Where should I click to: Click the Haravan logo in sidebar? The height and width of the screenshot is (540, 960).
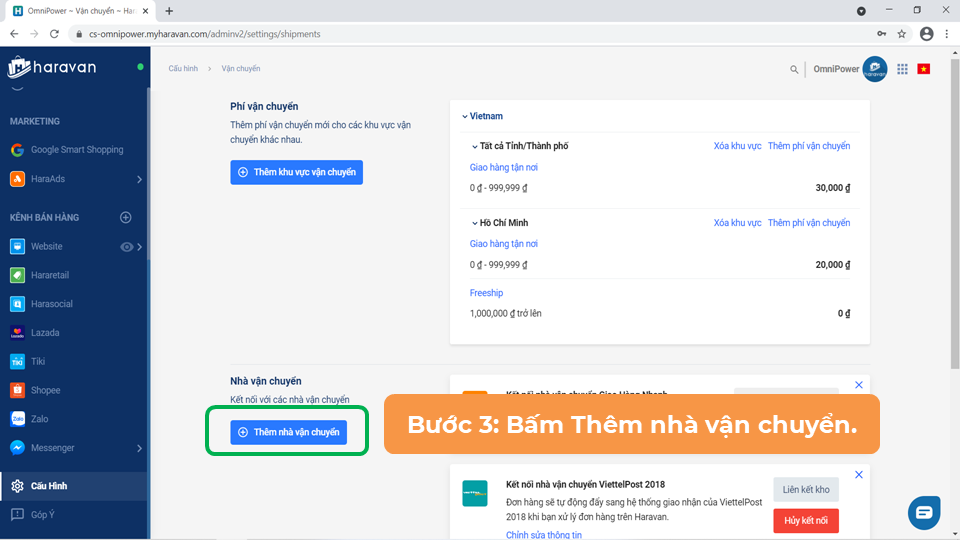(x=52, y=67)
